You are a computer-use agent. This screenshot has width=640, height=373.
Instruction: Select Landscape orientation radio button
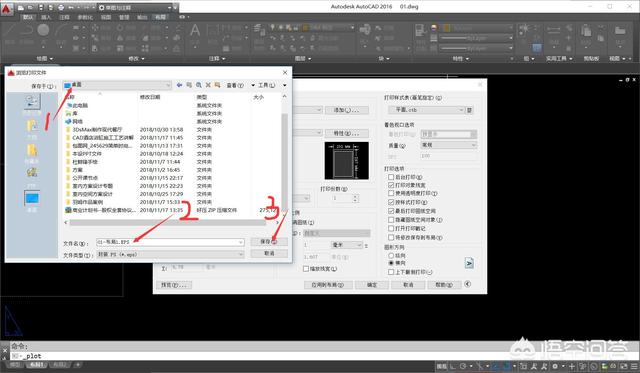tap(391, 263)
